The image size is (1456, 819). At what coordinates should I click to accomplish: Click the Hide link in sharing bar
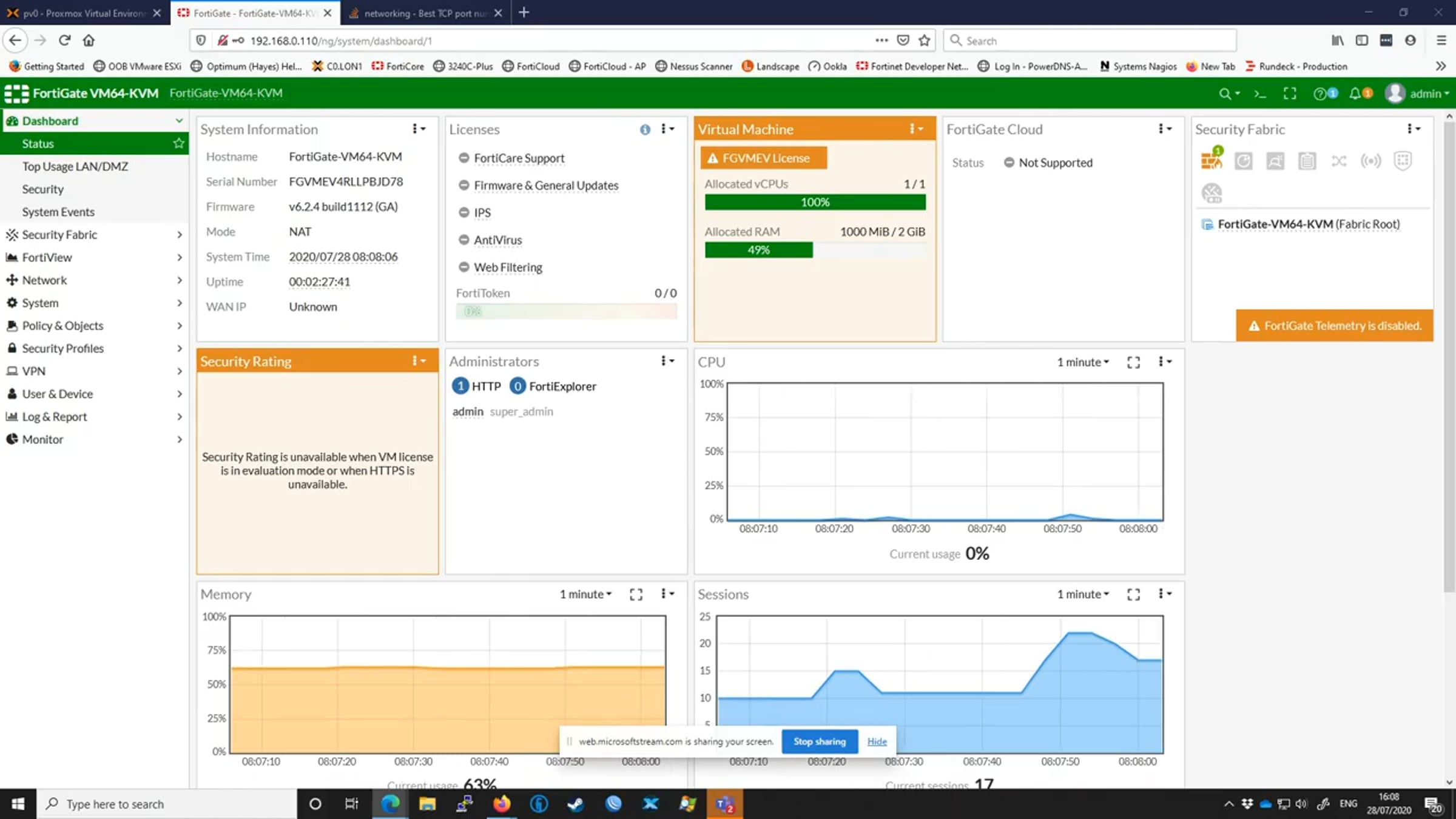click(877, 741)
